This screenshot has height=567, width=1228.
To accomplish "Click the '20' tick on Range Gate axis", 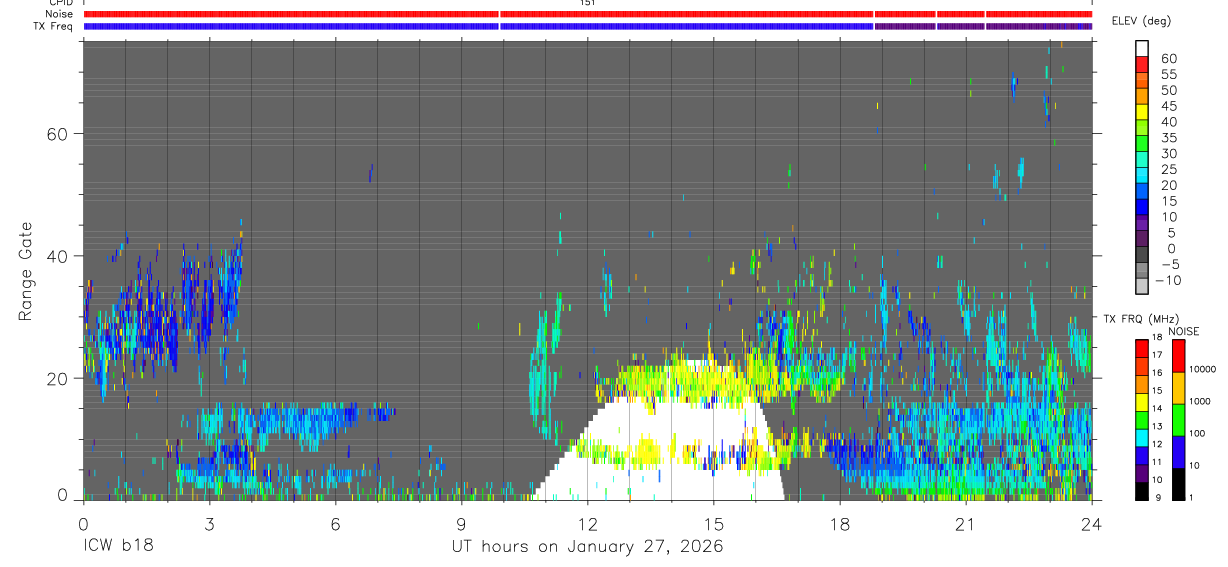I will click(x=58, y=378).
